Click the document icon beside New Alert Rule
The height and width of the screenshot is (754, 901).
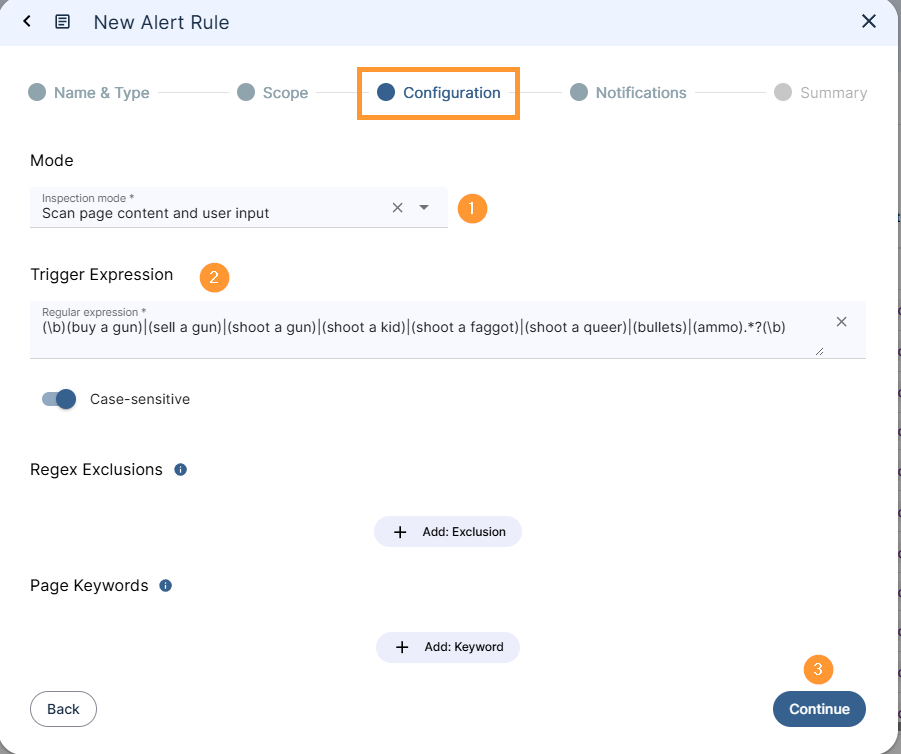[62, 21]
